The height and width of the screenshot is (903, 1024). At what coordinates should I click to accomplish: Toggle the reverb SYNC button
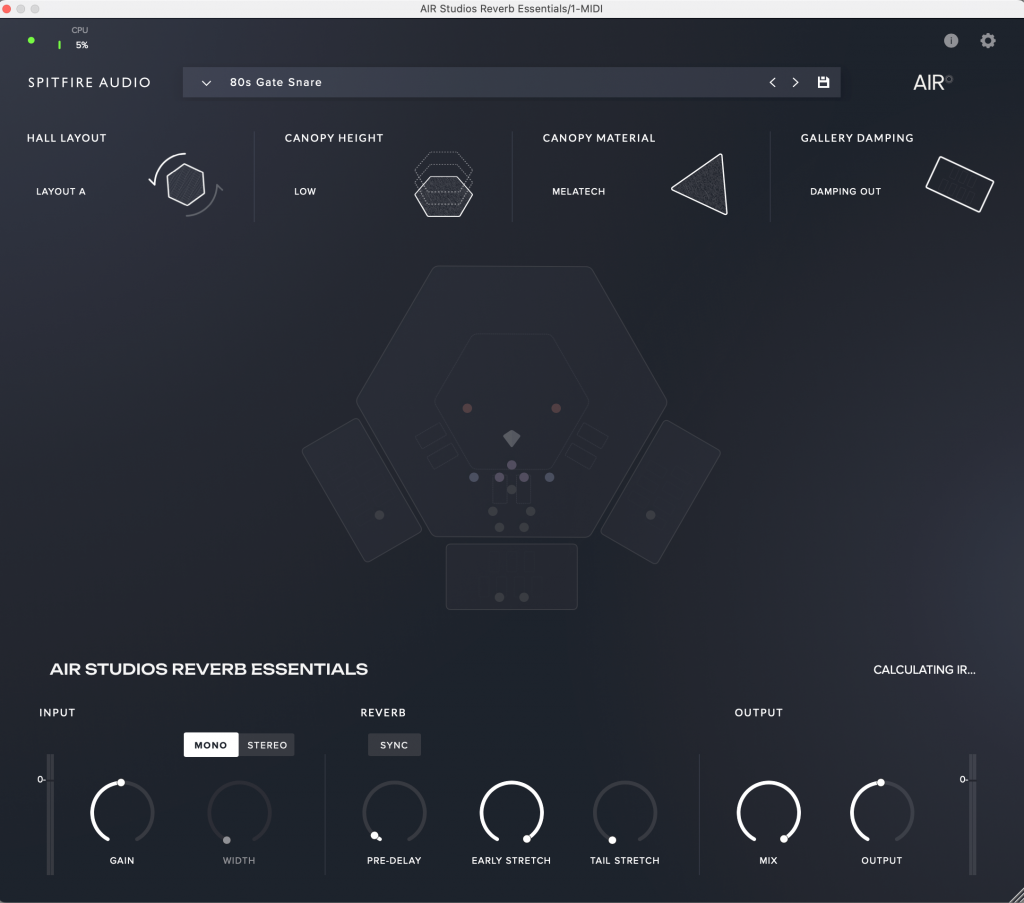(394, 745)
